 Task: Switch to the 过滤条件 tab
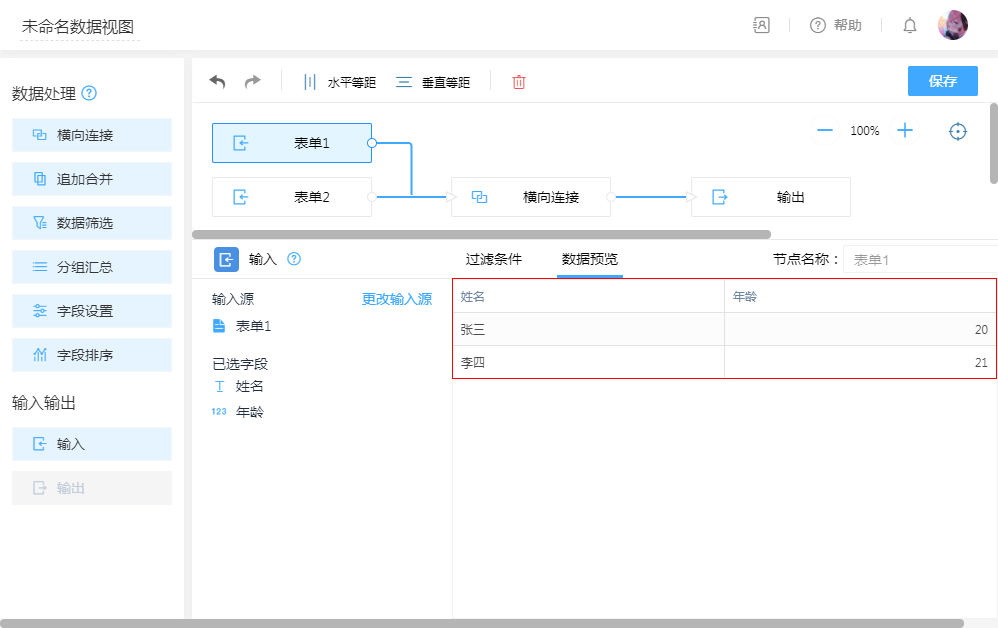coord(493,259)
